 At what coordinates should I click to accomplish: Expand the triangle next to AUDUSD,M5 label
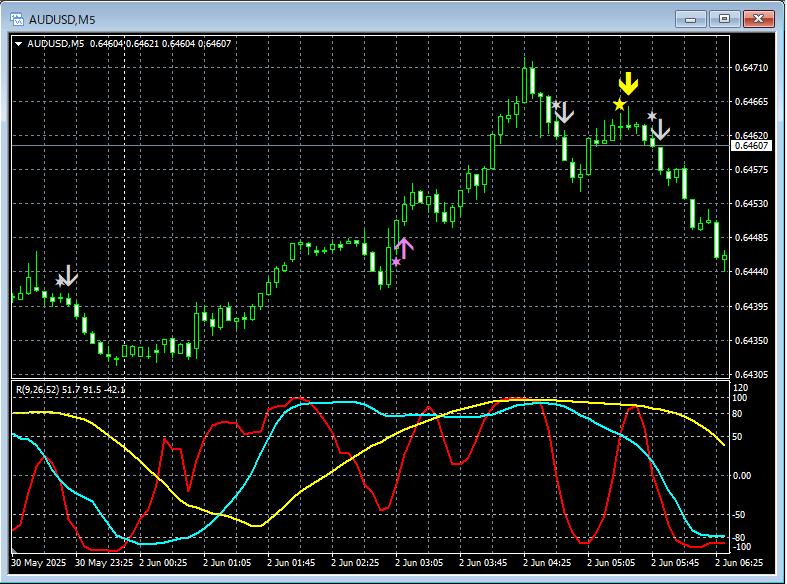tap(19, 44)
